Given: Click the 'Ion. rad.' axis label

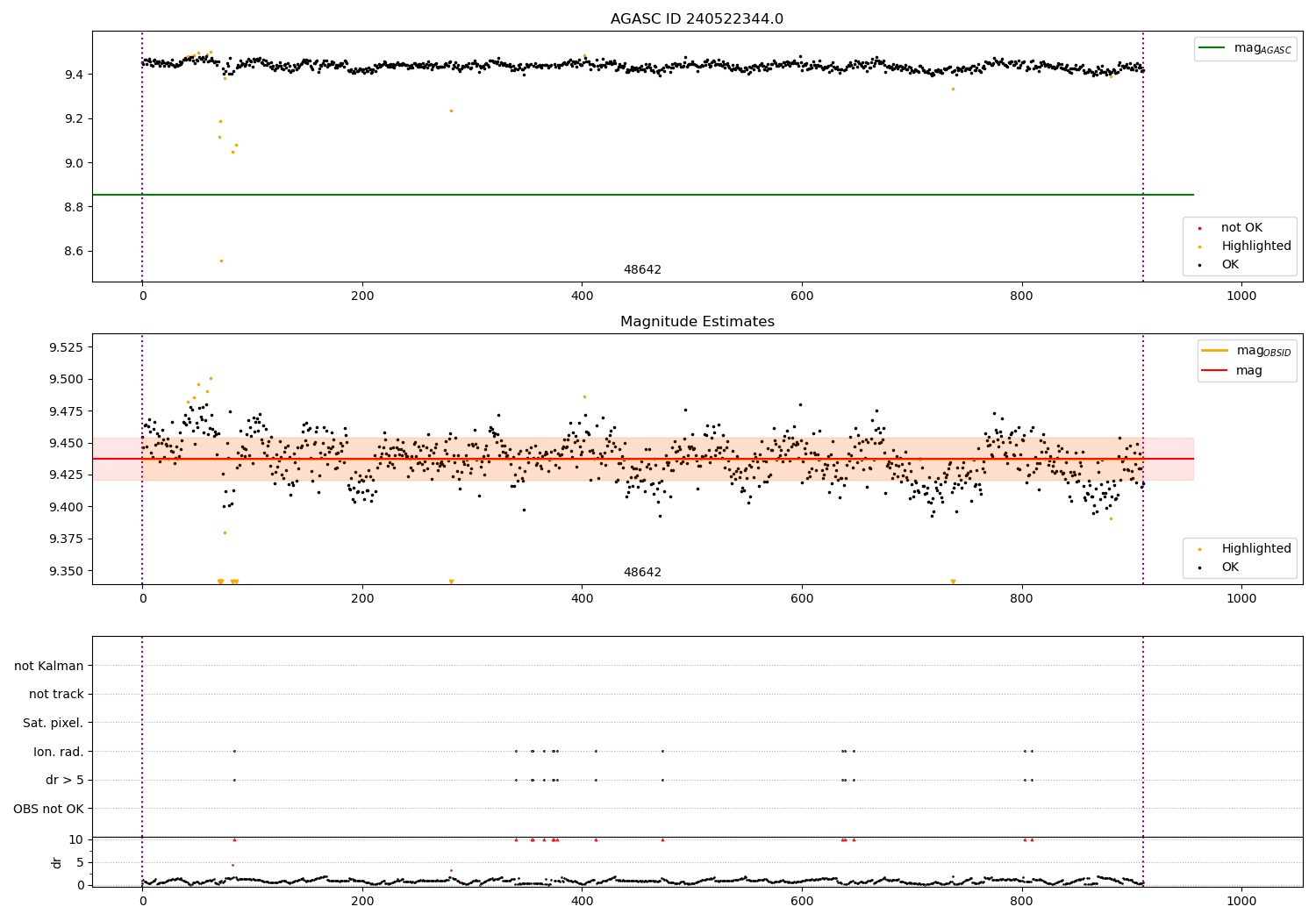Looking at the screenshot, I should [59, 752].
